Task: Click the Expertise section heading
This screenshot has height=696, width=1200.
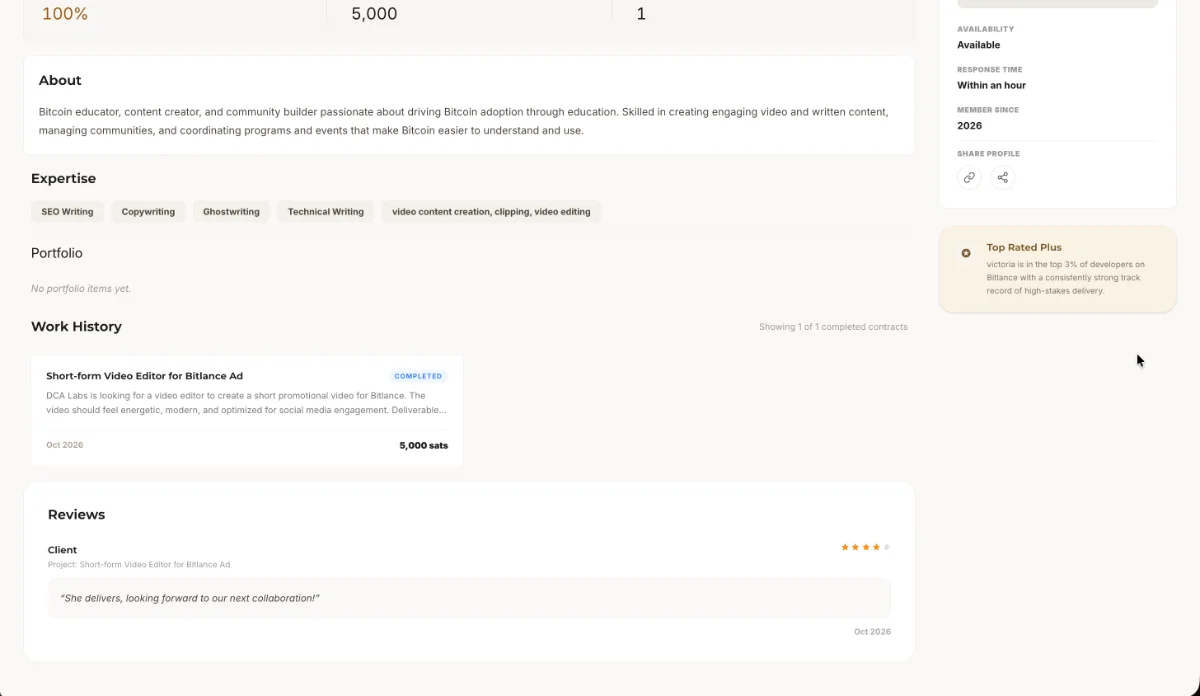Action: pos(63,179)
